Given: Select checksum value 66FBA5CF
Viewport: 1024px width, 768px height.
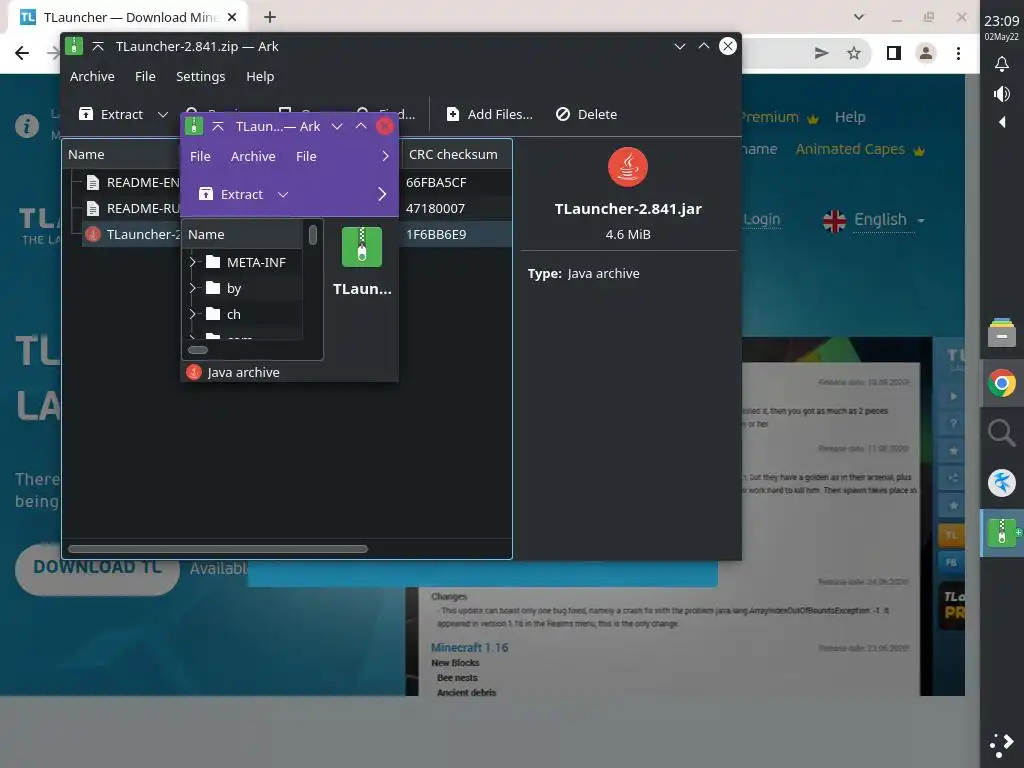Looking at the screenshot, I should pos(436,182).
